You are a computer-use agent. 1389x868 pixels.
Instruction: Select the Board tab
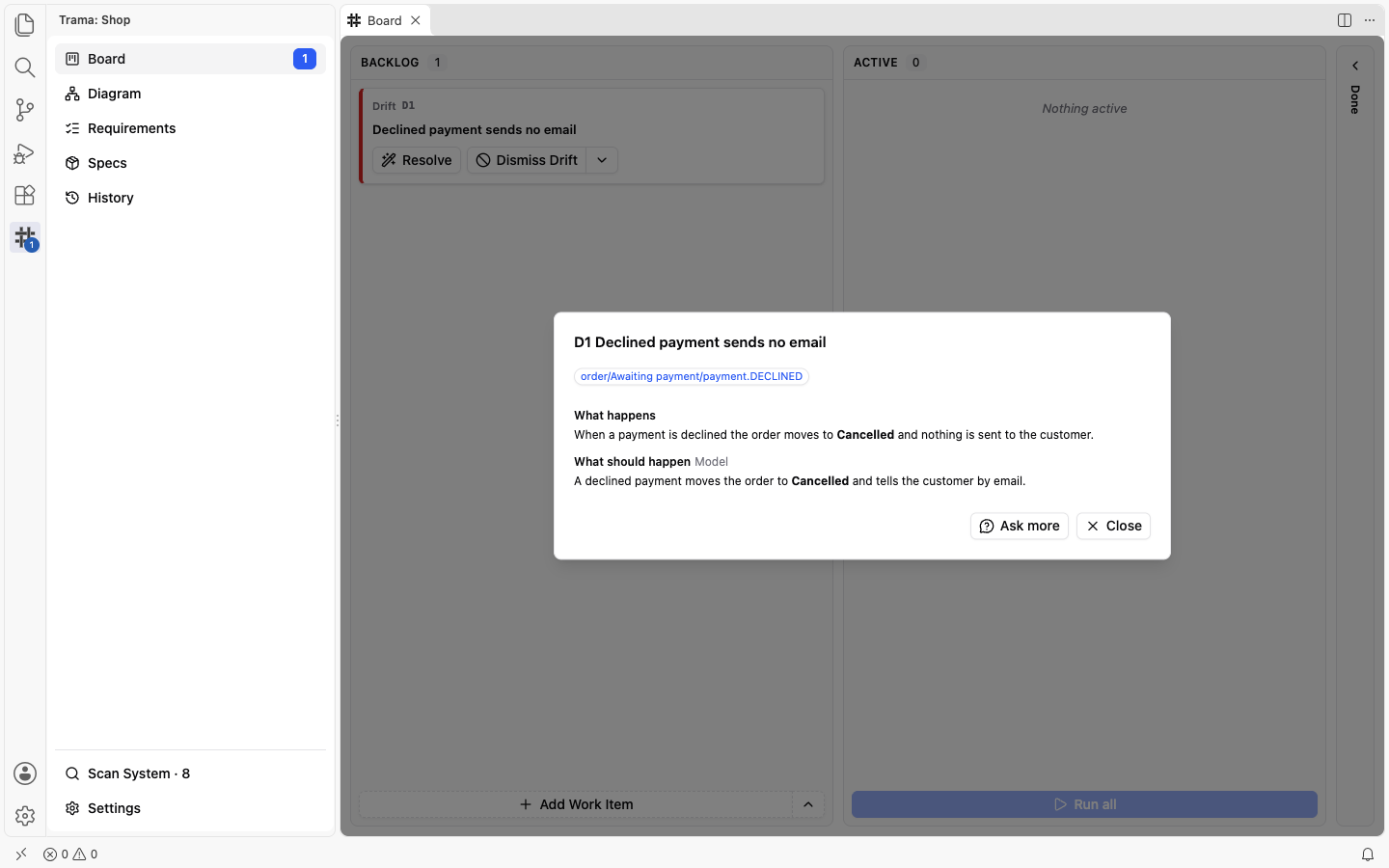[x=385, y=20]
